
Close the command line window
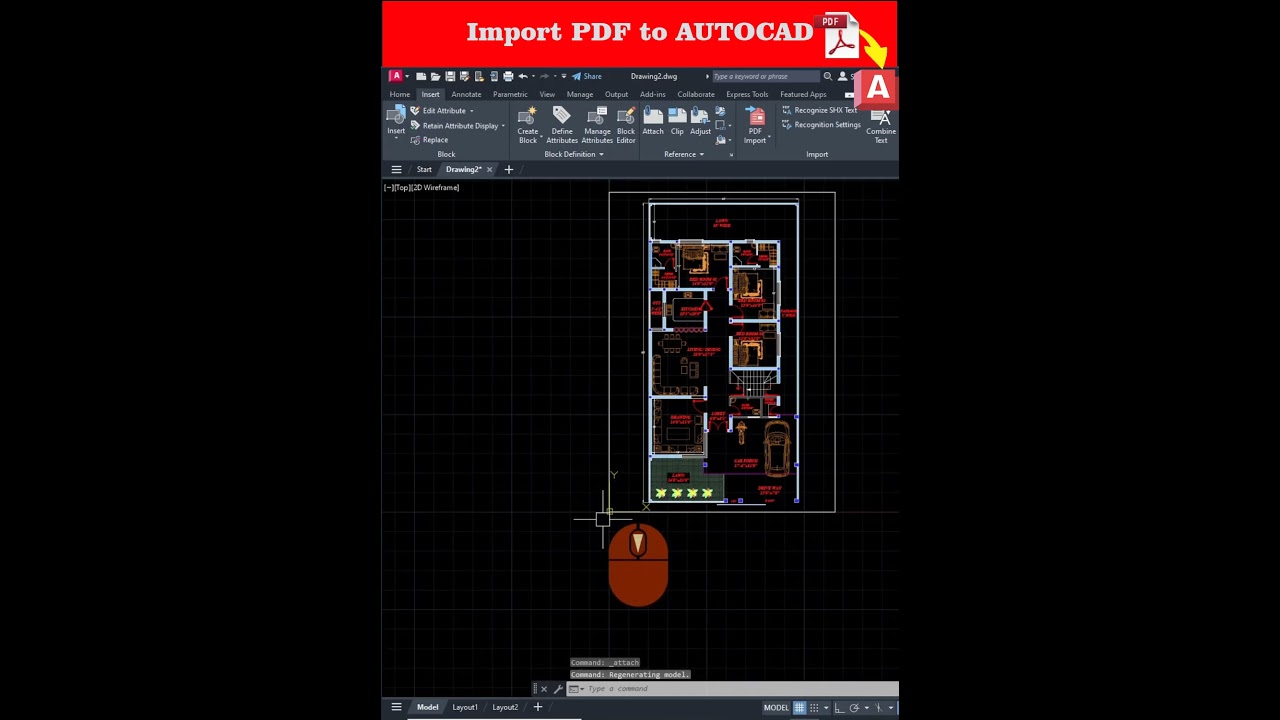pyautogui.click(x=544, y=689)
